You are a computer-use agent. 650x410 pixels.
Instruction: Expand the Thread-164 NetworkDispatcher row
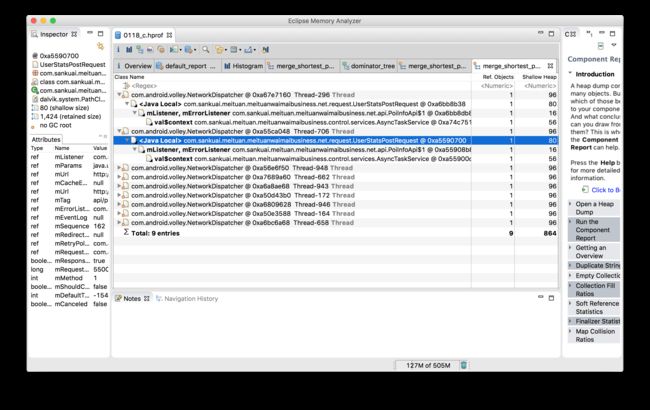pyautogui.click(x=119, y=213)
